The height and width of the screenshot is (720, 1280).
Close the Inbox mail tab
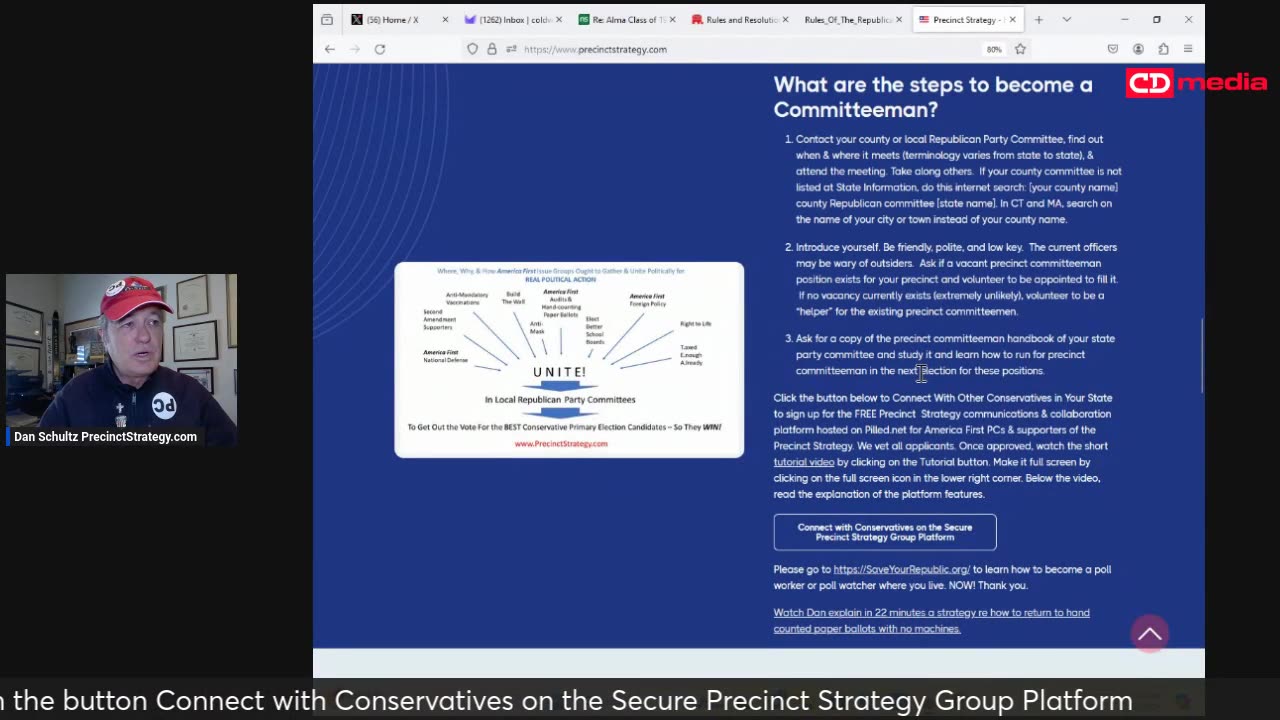coord(558,19)
